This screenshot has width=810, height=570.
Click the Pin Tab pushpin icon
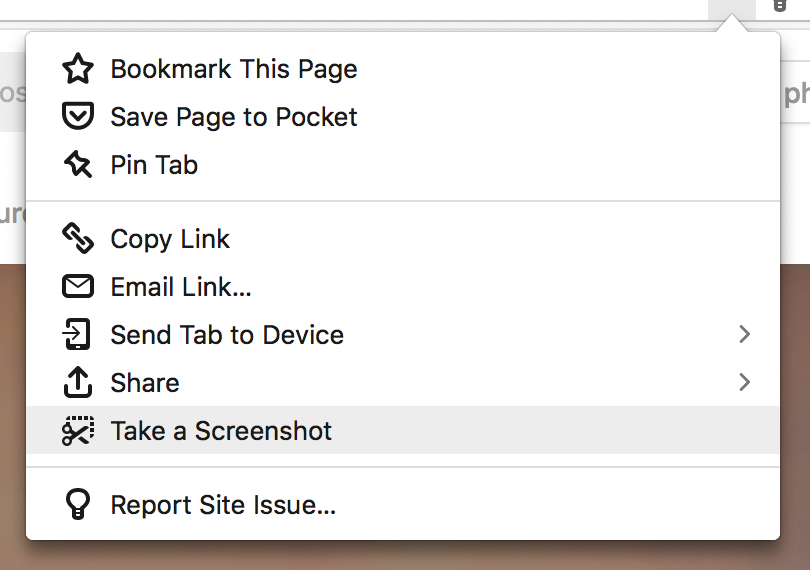point(77,165)
